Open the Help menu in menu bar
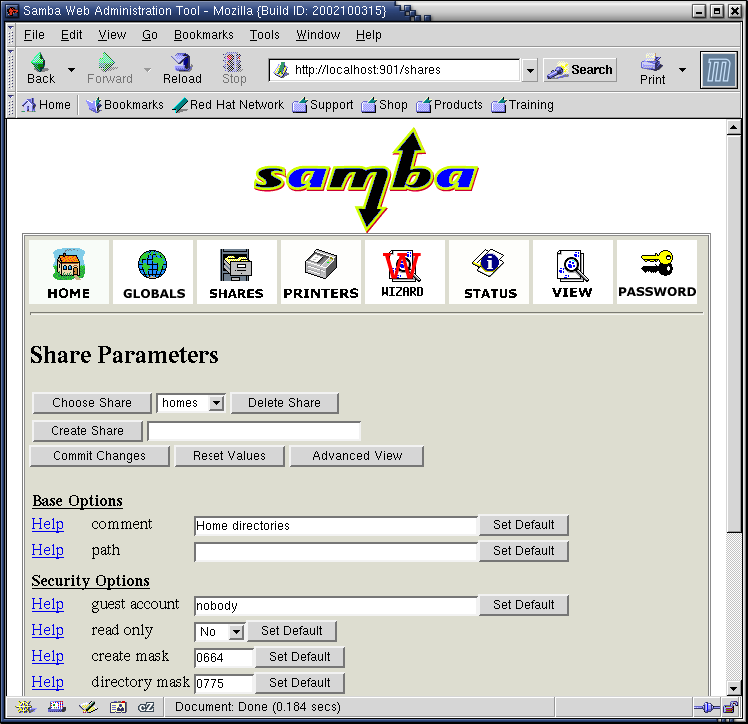Image resolution: width=748 pixels, height=724 pixels. [x=369, y=35]
